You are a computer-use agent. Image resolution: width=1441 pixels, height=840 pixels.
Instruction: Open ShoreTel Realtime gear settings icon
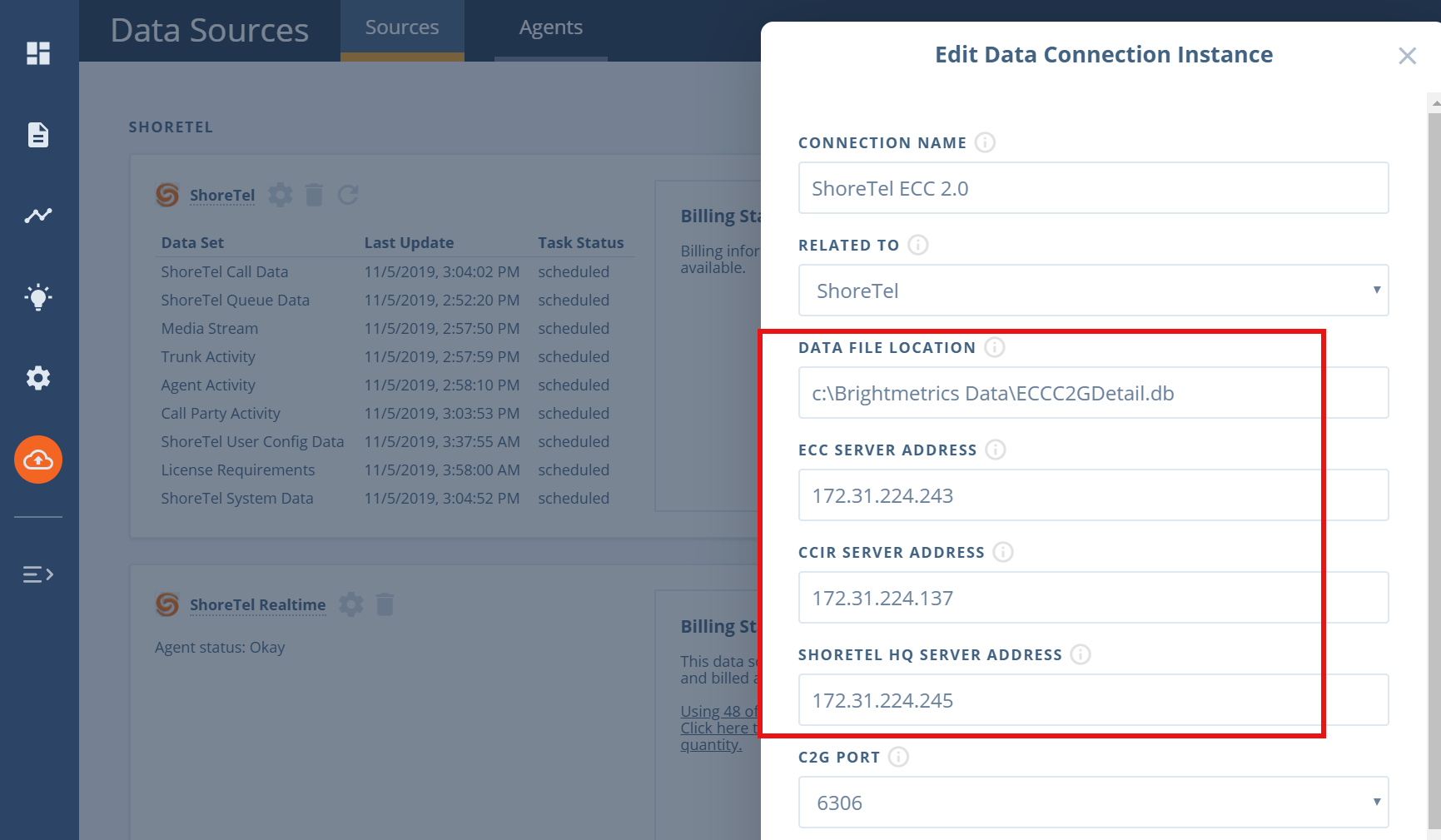tap(351, 604)
